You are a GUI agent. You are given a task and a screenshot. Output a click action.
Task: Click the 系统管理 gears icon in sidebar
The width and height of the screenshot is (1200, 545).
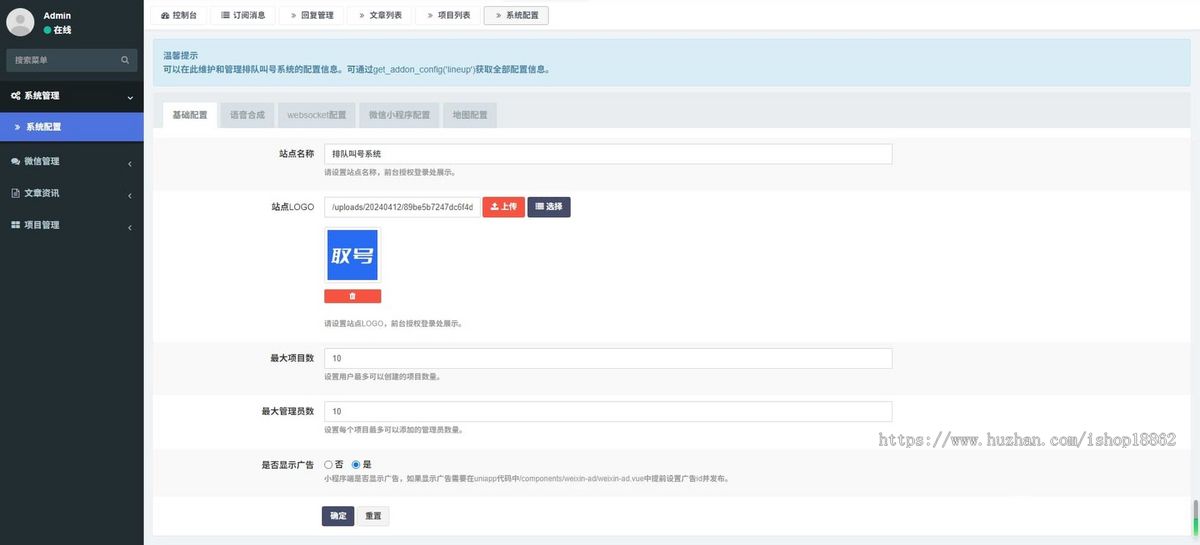click(15, 96)
